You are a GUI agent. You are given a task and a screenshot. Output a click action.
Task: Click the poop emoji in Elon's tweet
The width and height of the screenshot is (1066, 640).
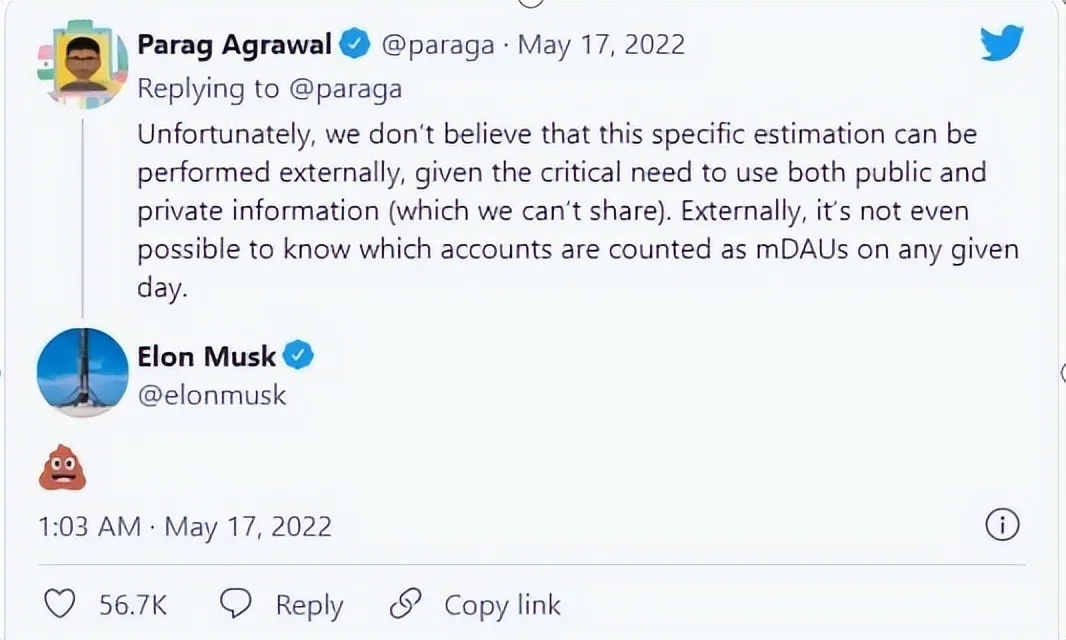click(x=62, y=465)
